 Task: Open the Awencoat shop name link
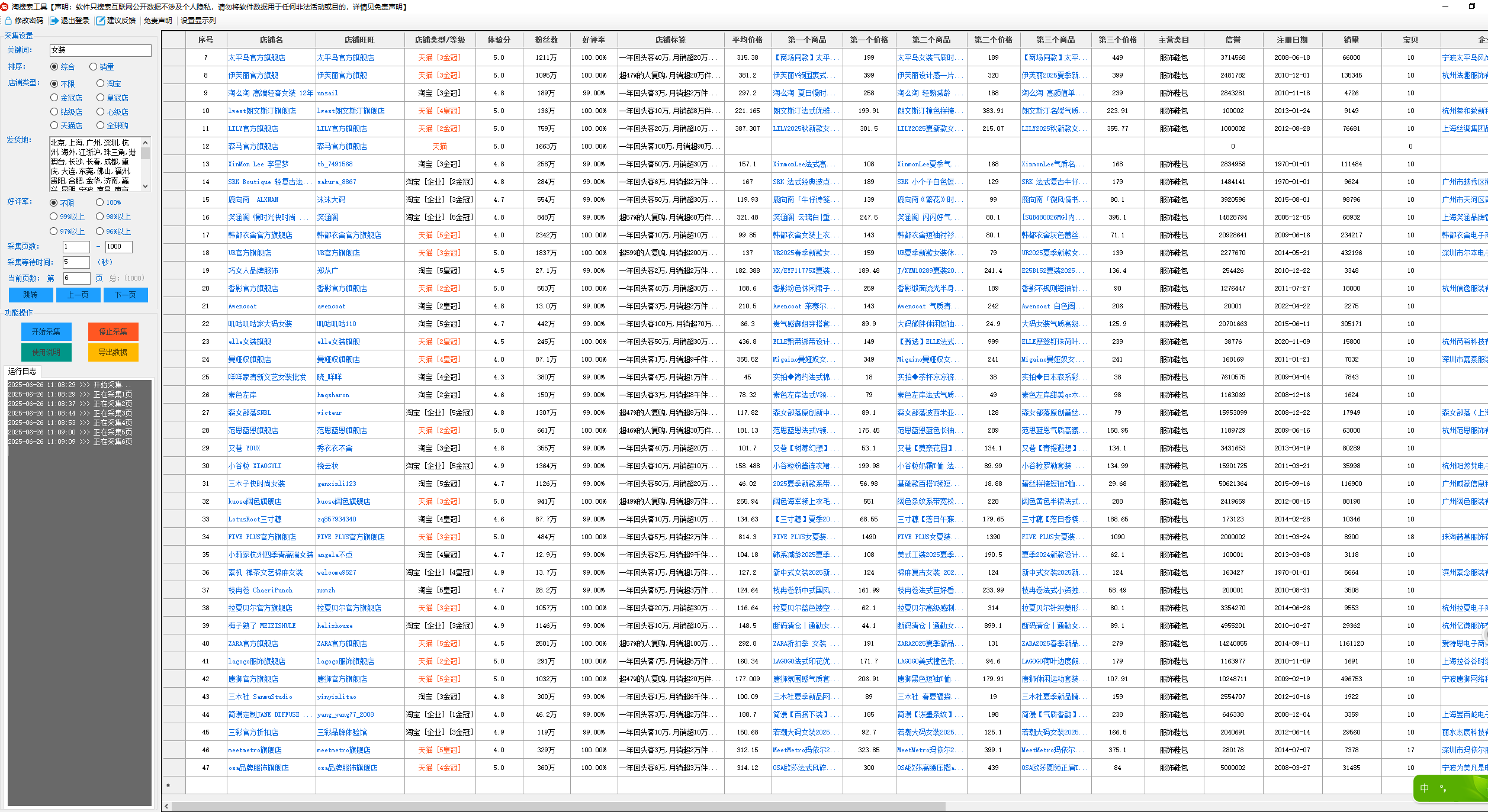pos(243,307)
